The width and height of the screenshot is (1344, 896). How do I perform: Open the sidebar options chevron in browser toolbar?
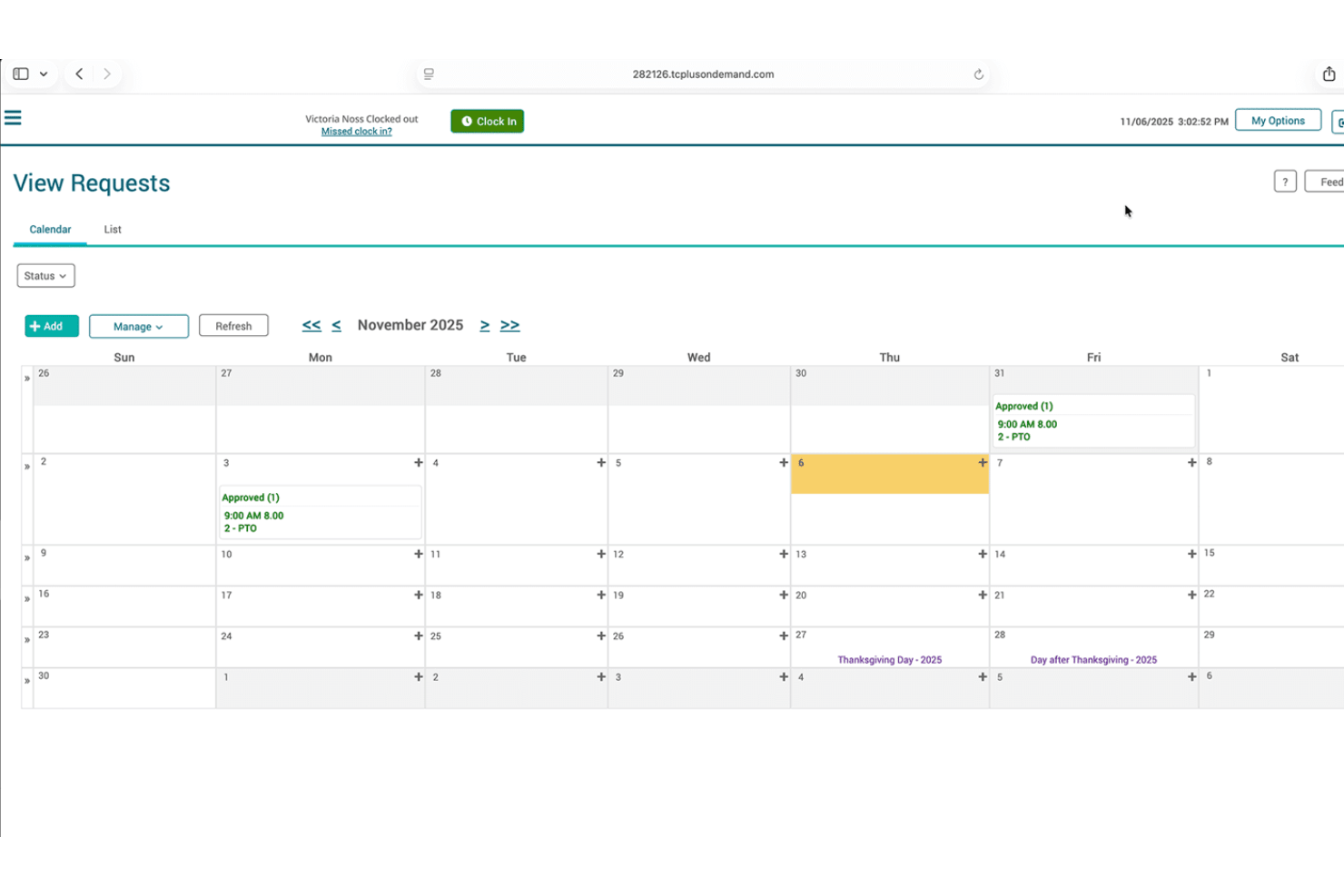(x=44, y=74)
